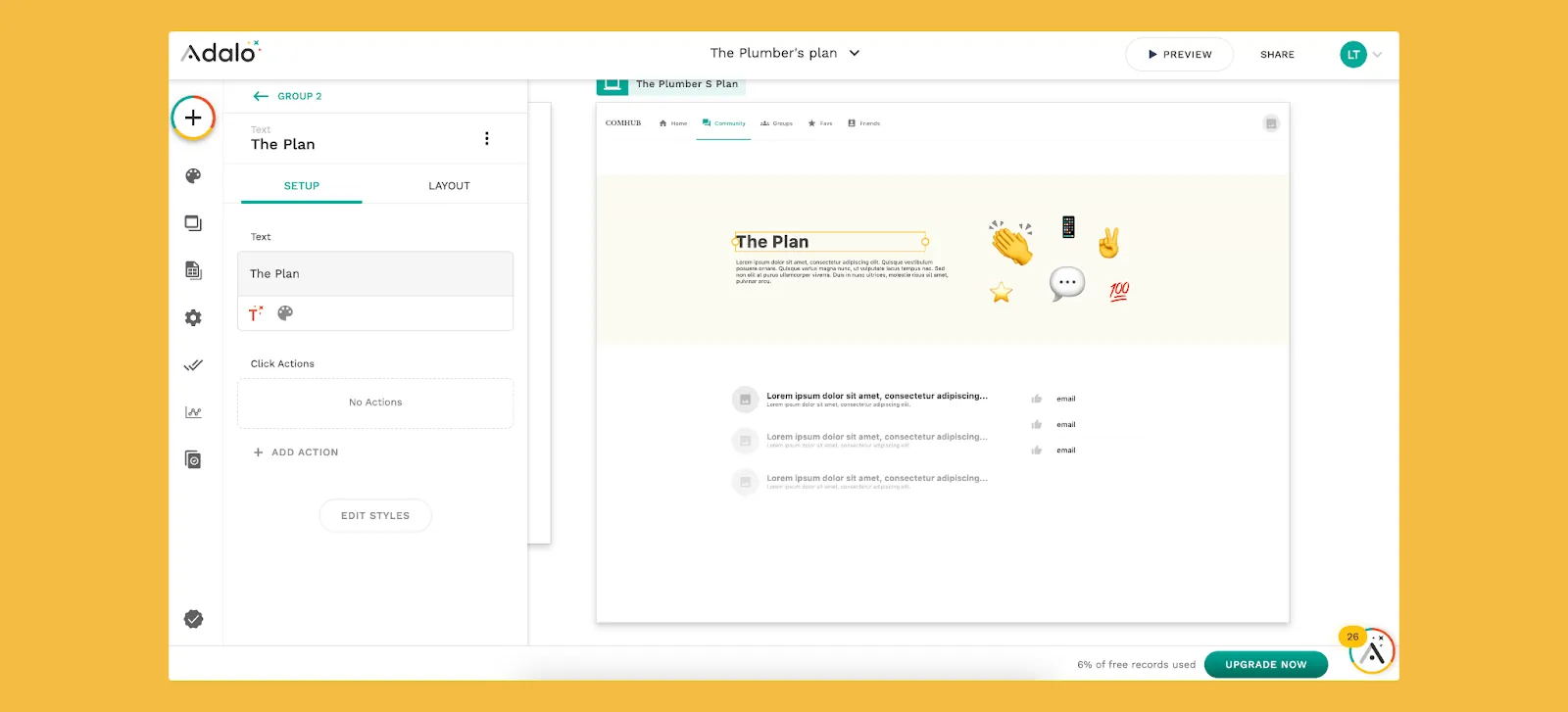The height and width of the screenshot is (712, 1568).
Task: Click the Magic Text icon under text field
Action: (x=256, y=313)
